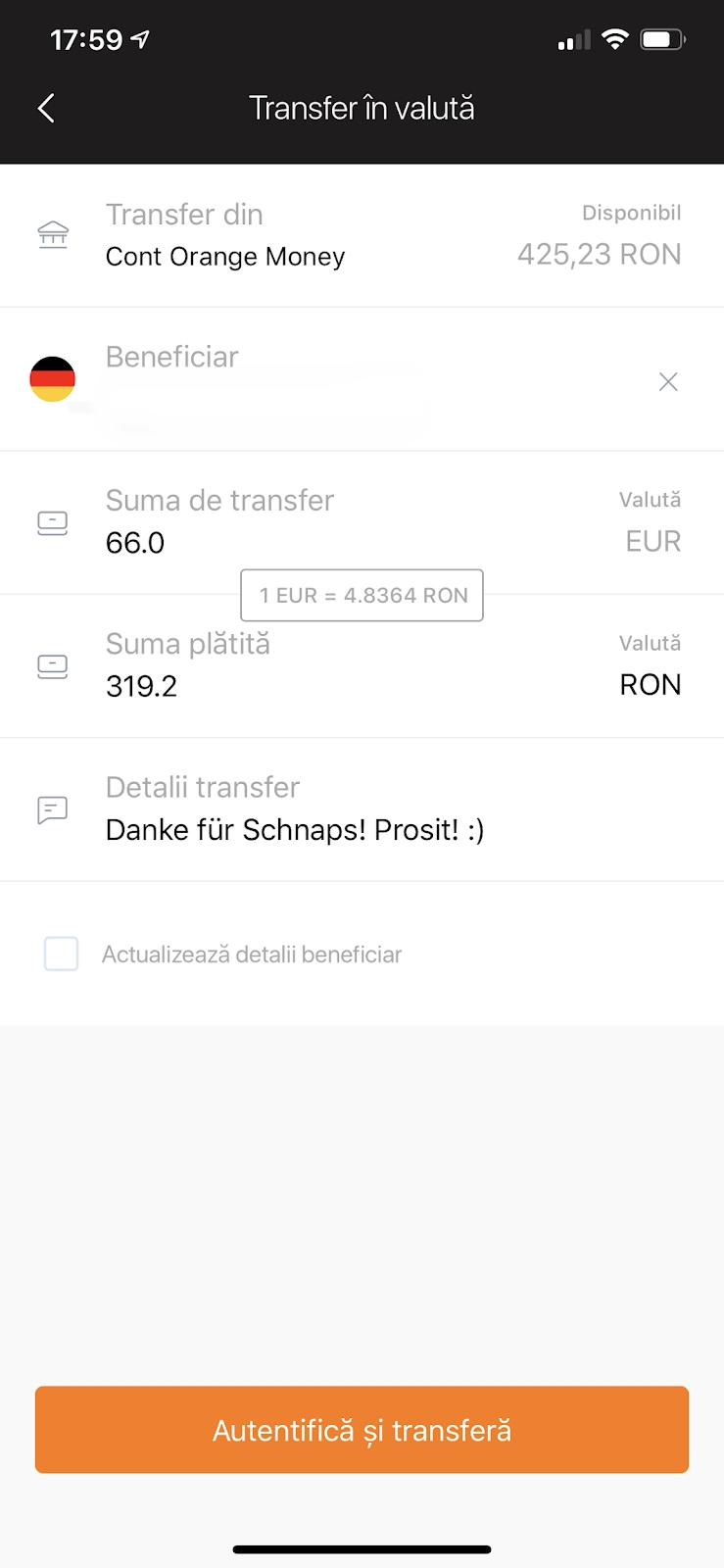Check the Actualizează detalii beneficiar checkbox
This screenshot has width=724, height=1568.
pos(62,954)
